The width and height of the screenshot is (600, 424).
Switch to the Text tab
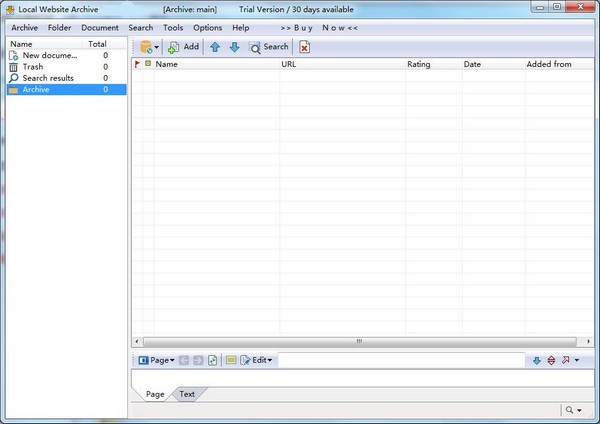187,394
